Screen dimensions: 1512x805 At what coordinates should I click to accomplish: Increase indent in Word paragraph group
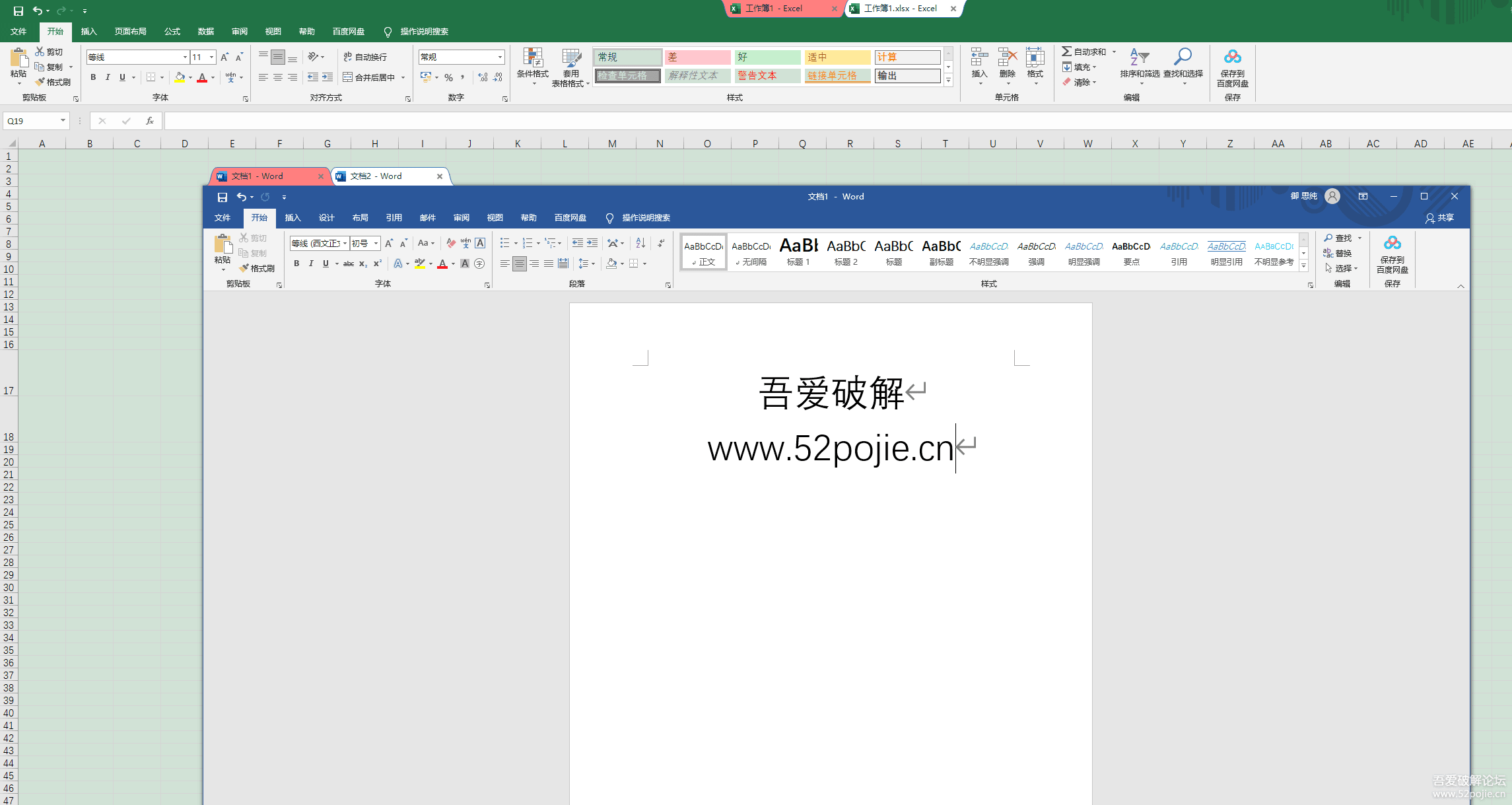(592, 243)
